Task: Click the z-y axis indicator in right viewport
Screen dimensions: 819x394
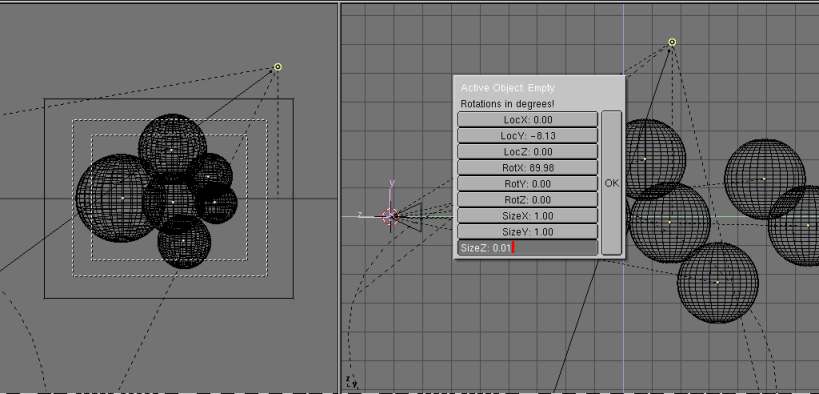Action: click(x=351, y=381)
